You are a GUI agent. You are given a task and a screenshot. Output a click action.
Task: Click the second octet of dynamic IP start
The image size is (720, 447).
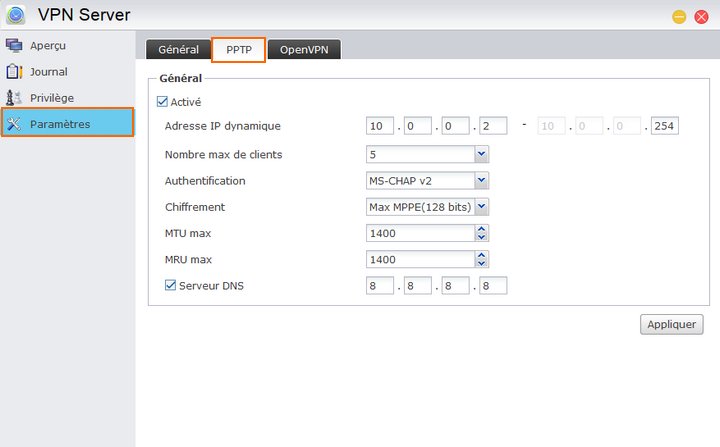417,126
